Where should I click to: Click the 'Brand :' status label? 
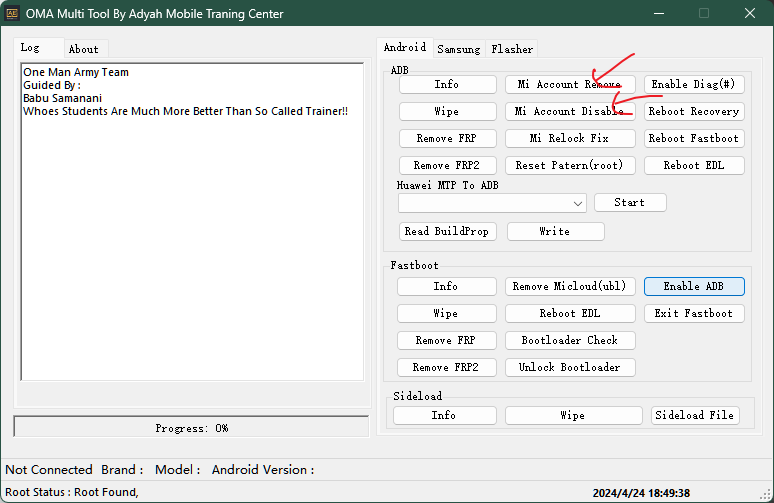pos(122,470)
